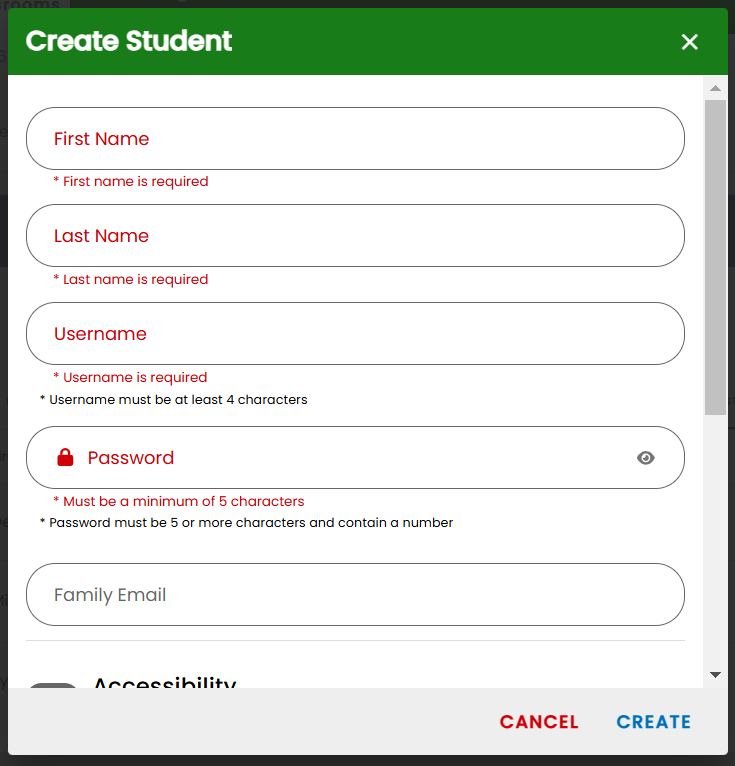Click the scrollbar up arrow
Screen dimensions: 735x766
[715, 88]
